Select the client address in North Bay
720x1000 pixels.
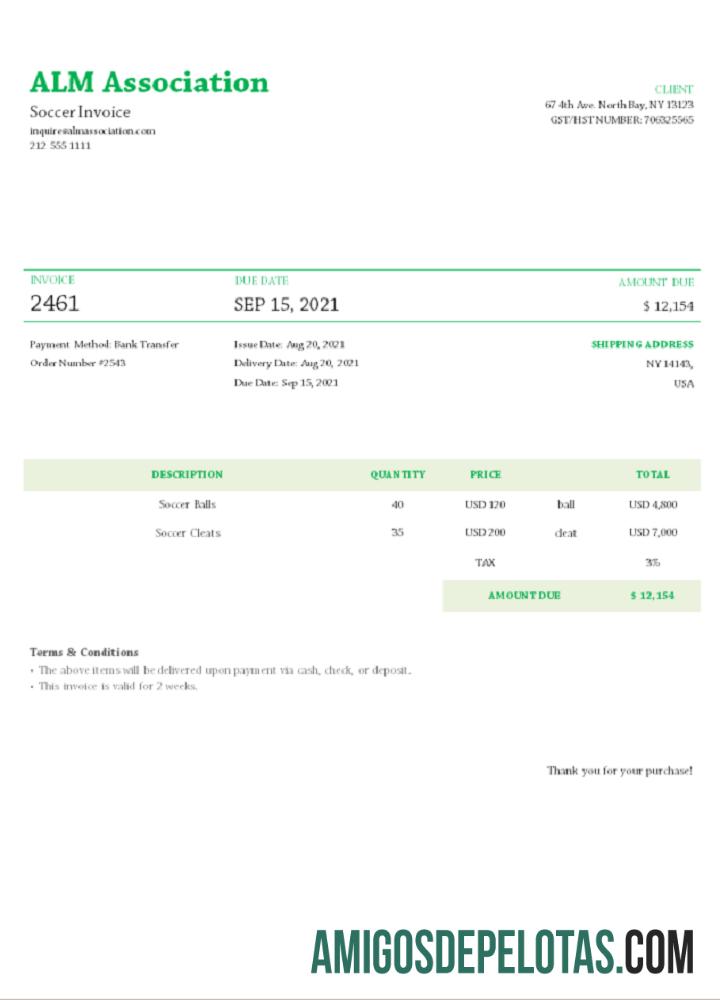tap(619, 104)
